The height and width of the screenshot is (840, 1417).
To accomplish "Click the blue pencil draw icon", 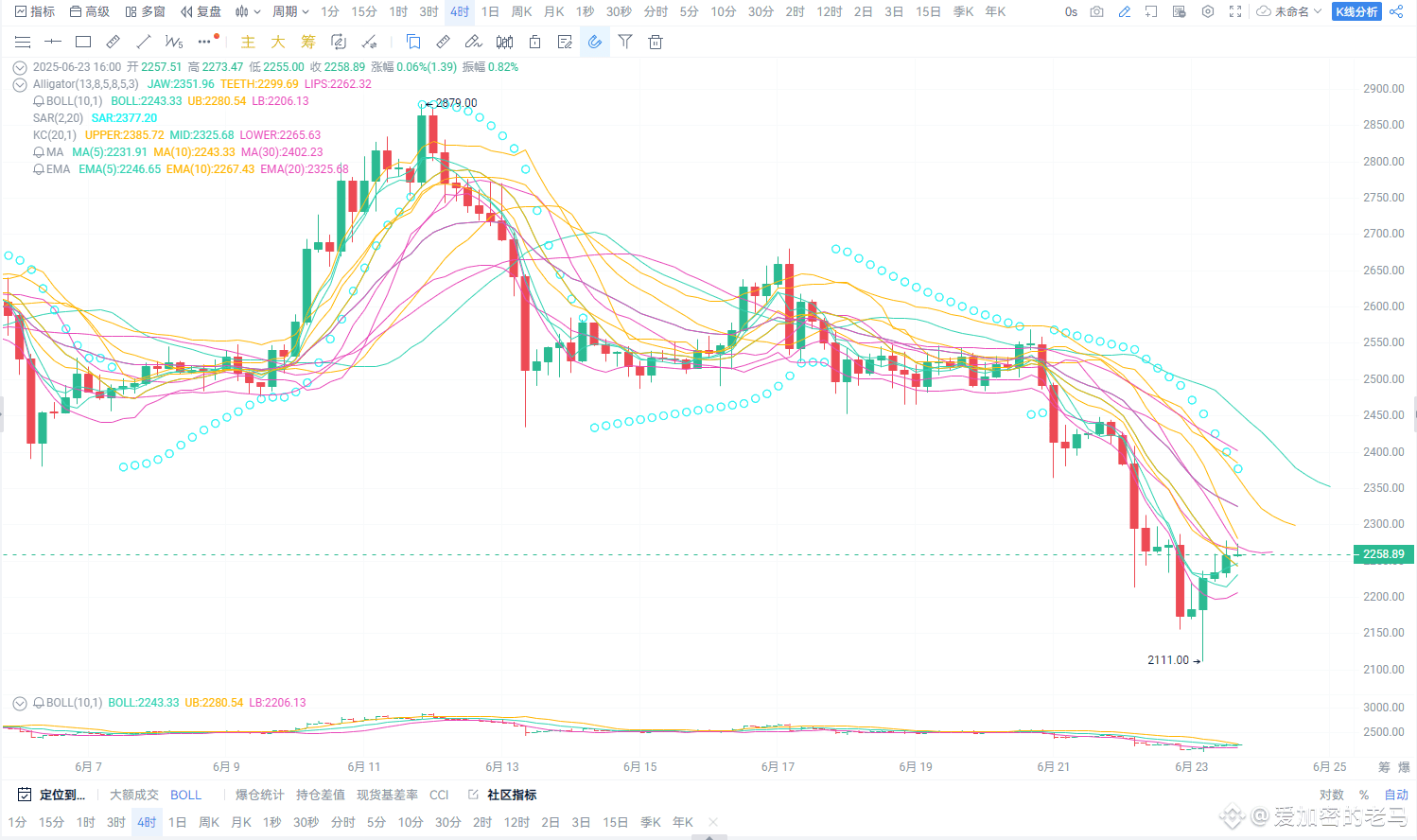I will 1124,11.
